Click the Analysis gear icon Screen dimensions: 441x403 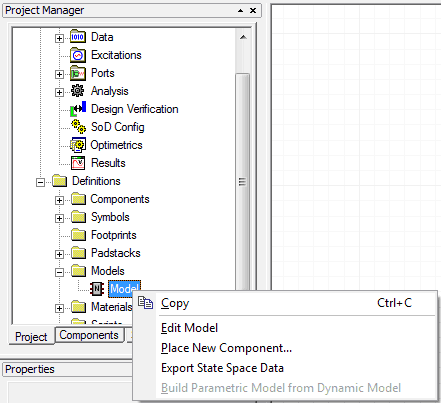click(x=78, y=91)
